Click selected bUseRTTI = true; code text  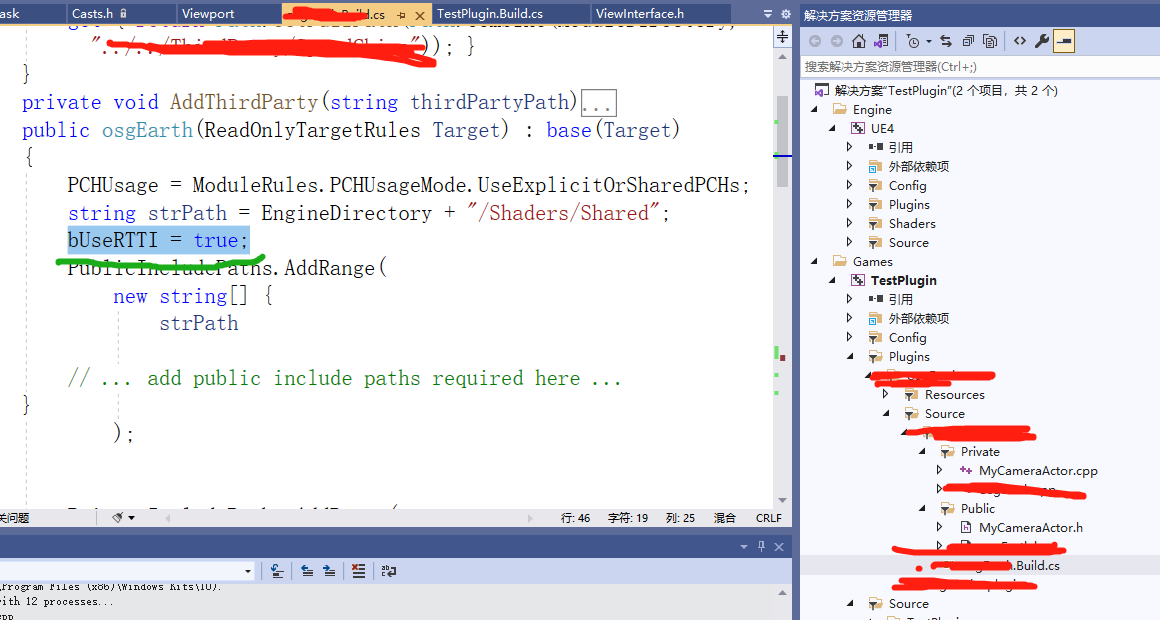[x=158, y=240]
